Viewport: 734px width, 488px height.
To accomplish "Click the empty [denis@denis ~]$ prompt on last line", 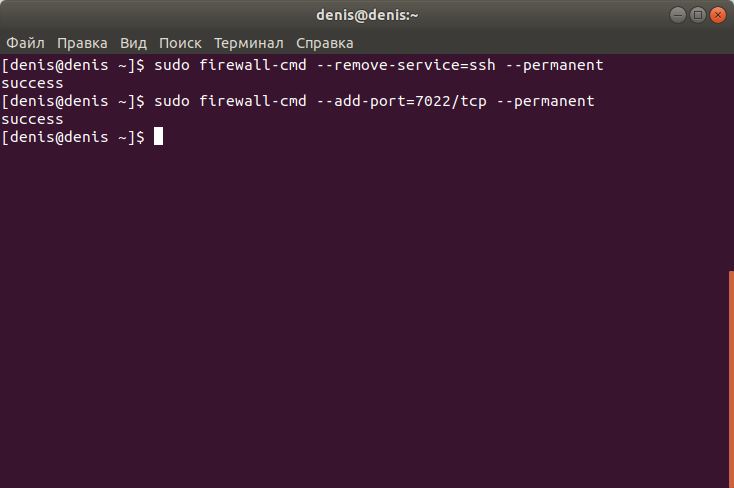I will pos(73,137).
